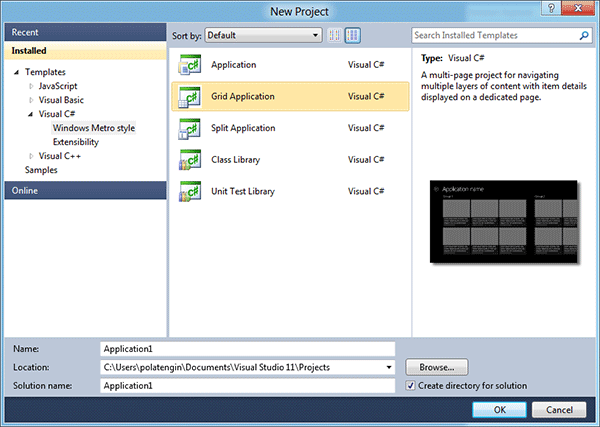Expand the Visual Basic tree node
Screen dimensions: 600x427
[31, 100]
